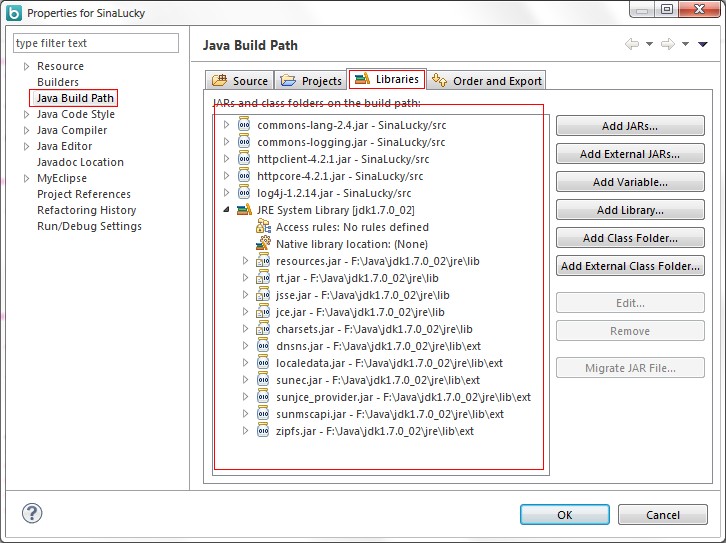726x543 pixels.
Task: Switch to the Source tab
Action: click(240, 81)
